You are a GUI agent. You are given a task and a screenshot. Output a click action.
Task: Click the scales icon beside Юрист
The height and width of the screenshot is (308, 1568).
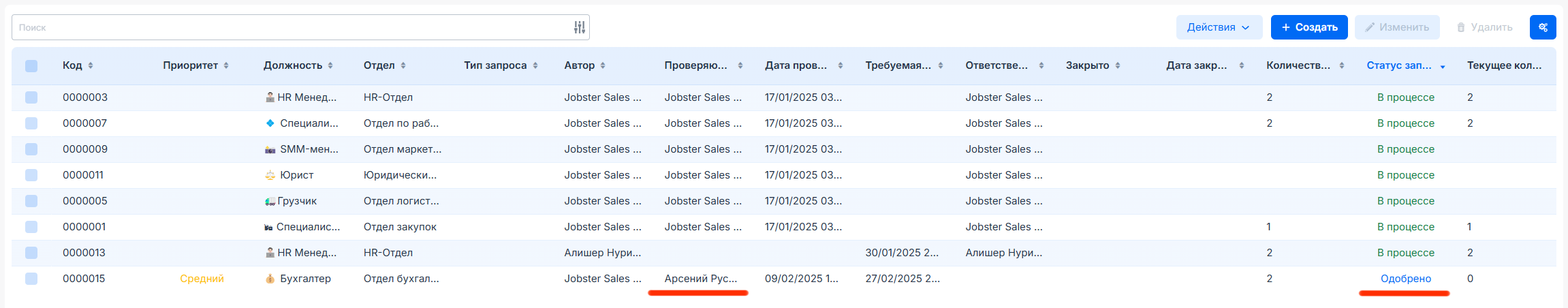pyautogui.click(x=270, y=175)
